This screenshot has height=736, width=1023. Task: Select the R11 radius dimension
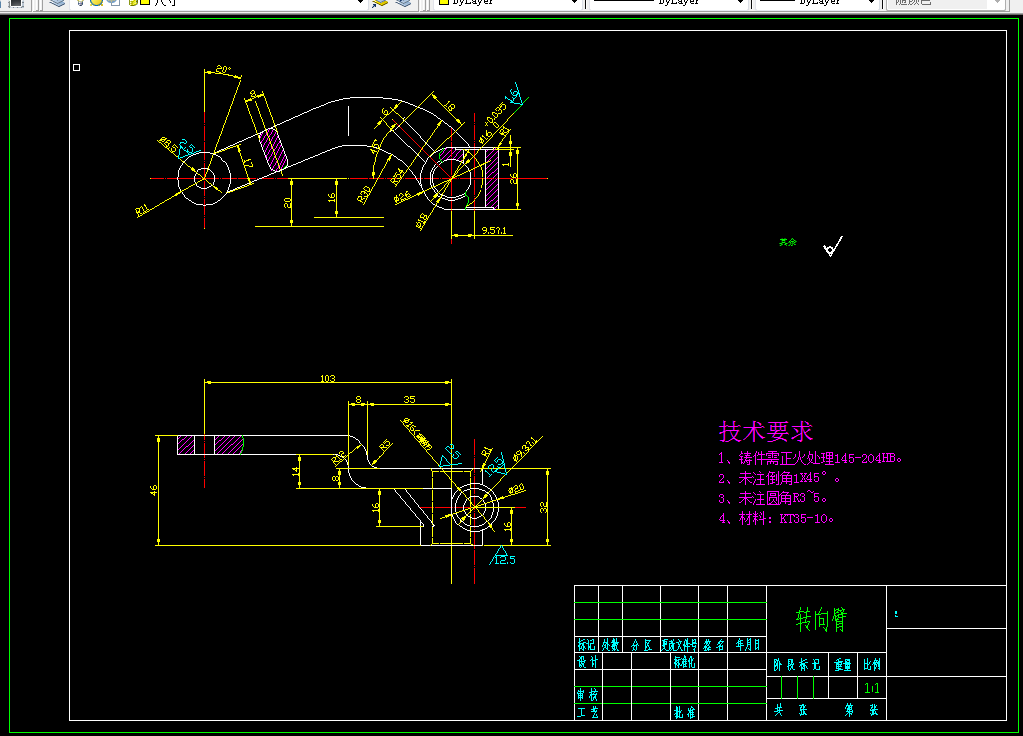tap(142, 210)
